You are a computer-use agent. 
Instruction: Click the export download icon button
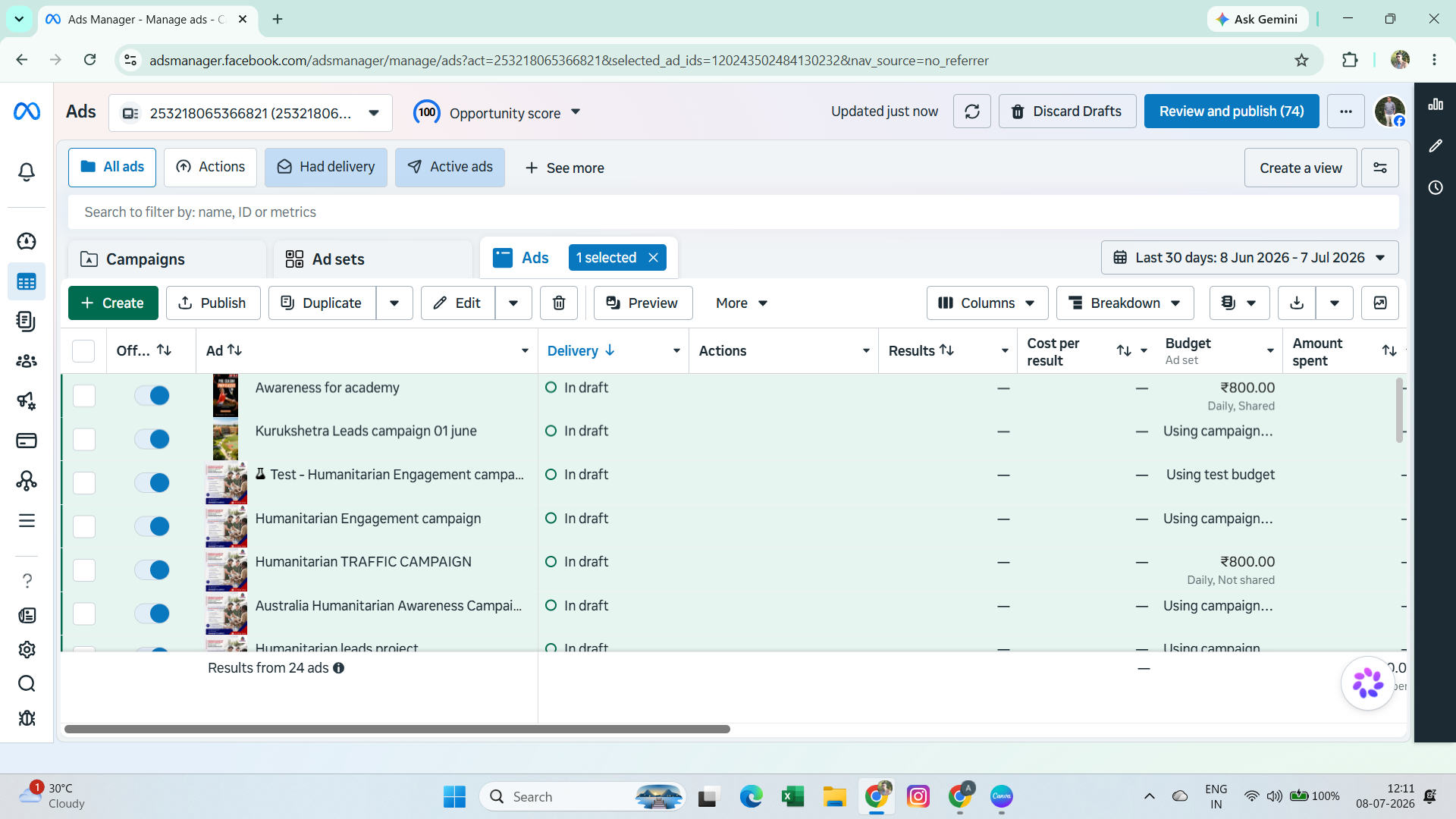[1297, 303]
